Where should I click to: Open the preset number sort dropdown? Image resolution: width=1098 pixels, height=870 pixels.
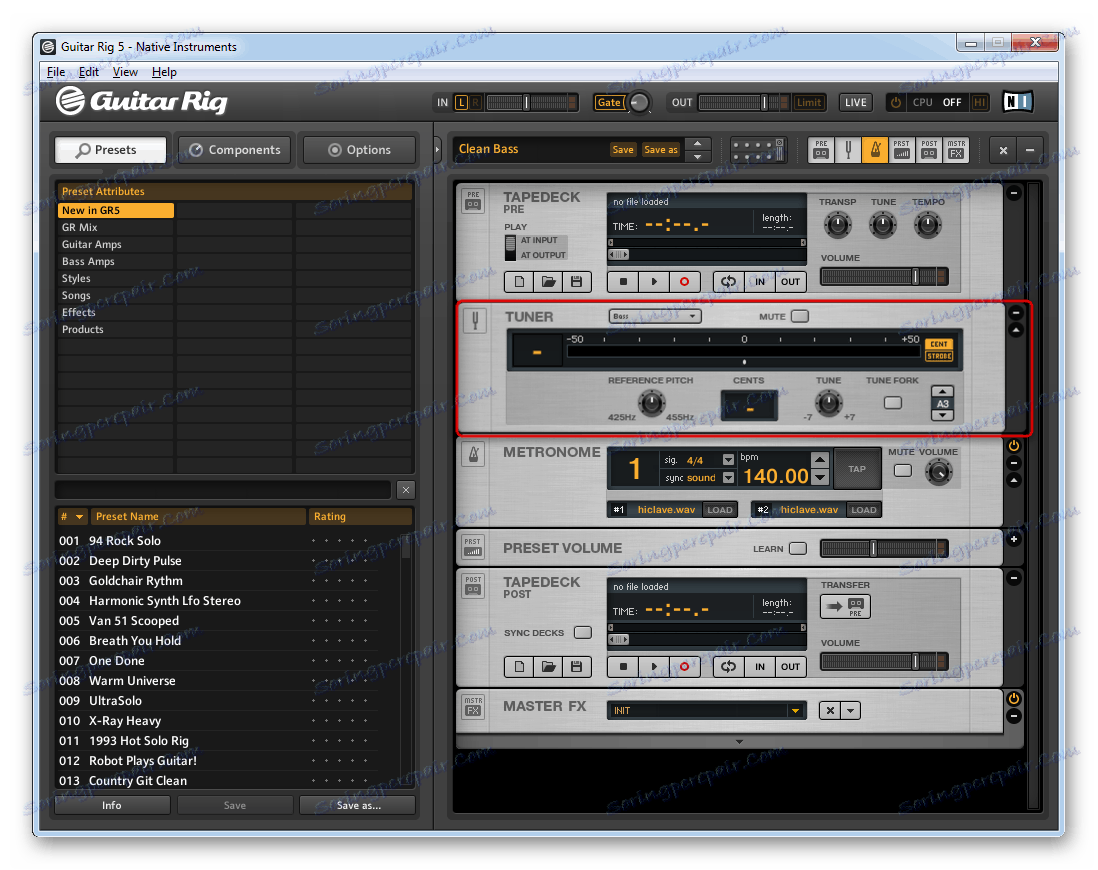(79, 516)
